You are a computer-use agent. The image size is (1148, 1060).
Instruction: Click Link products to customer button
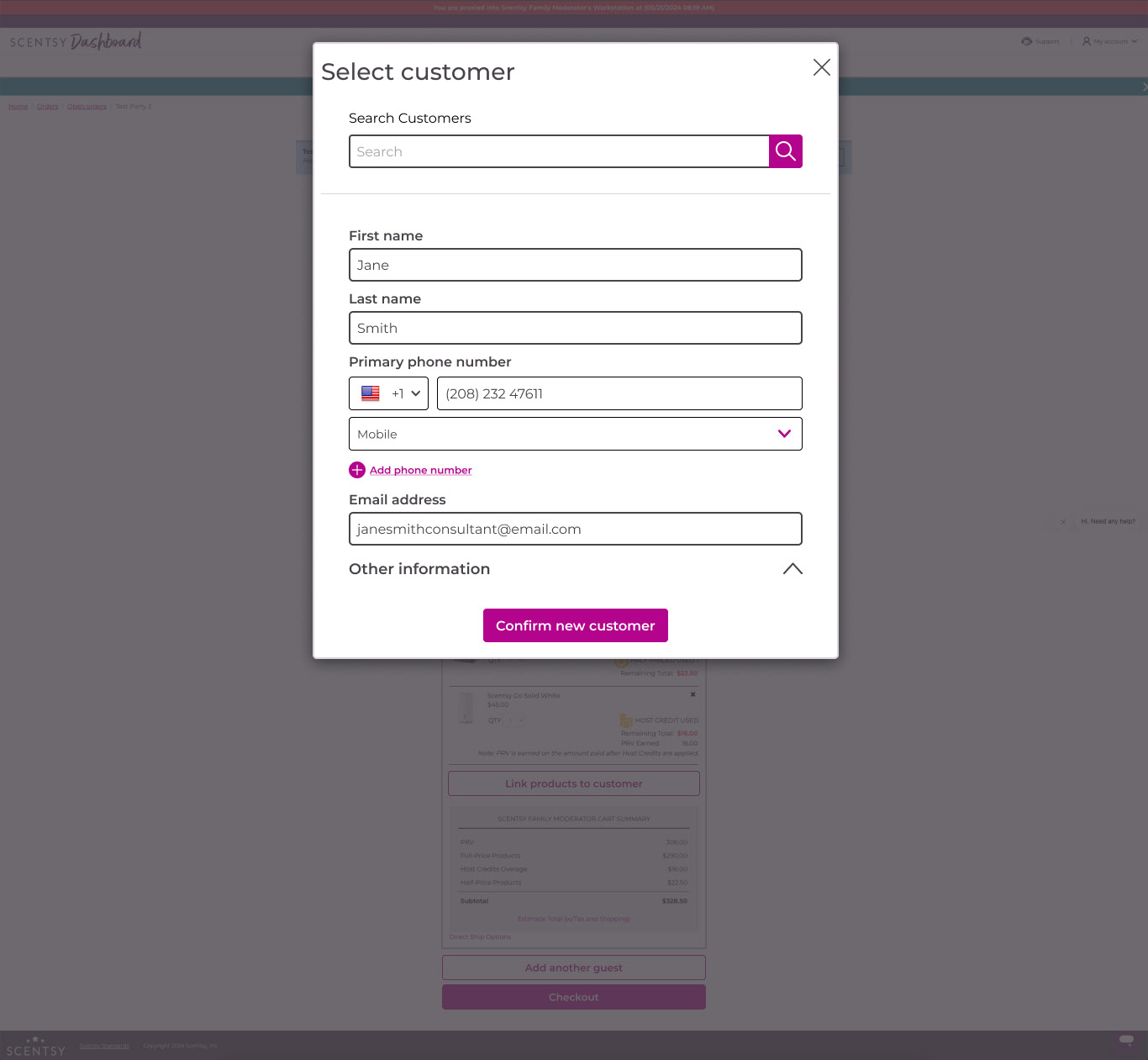[x=574, y=783]
